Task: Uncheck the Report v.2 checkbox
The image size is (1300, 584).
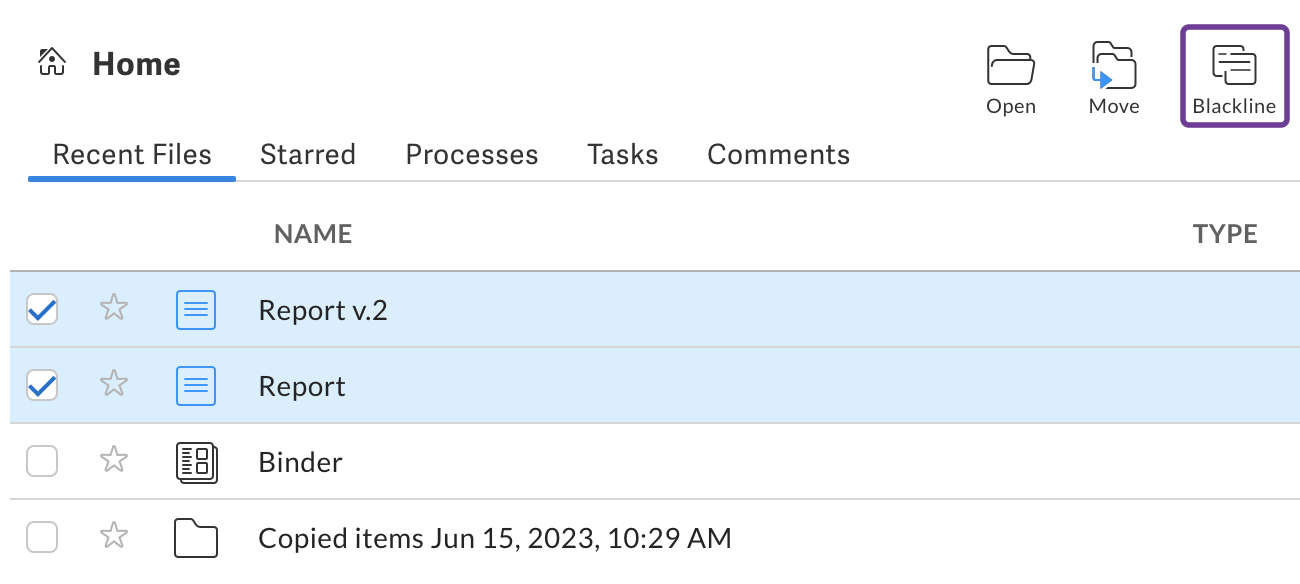Action: pos(42,309)
